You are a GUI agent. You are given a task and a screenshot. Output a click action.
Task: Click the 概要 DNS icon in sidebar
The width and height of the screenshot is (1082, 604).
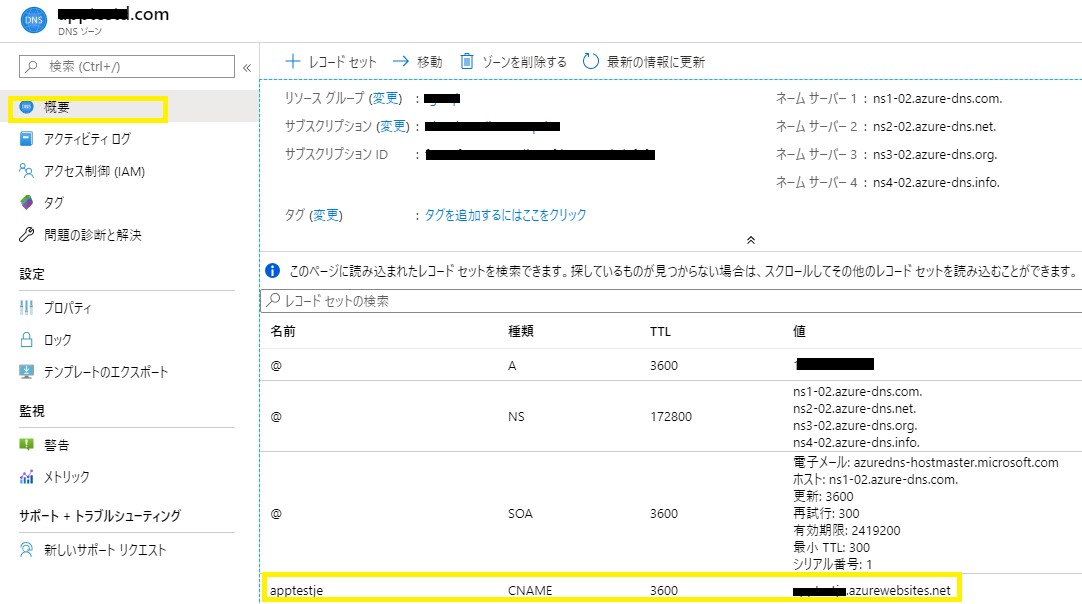[x=26, y=107]
